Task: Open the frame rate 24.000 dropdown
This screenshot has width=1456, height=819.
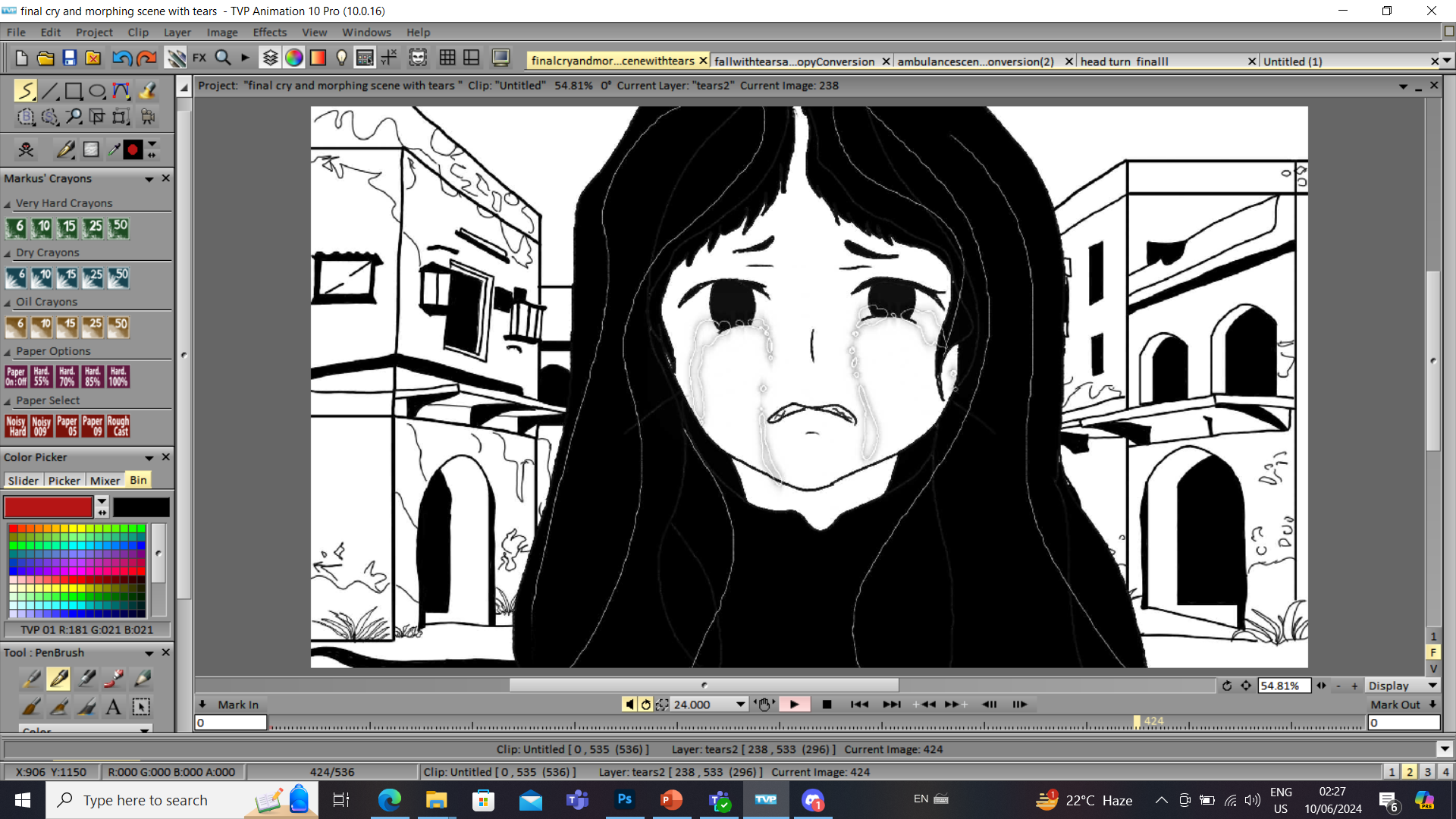Action: point(740,704)
